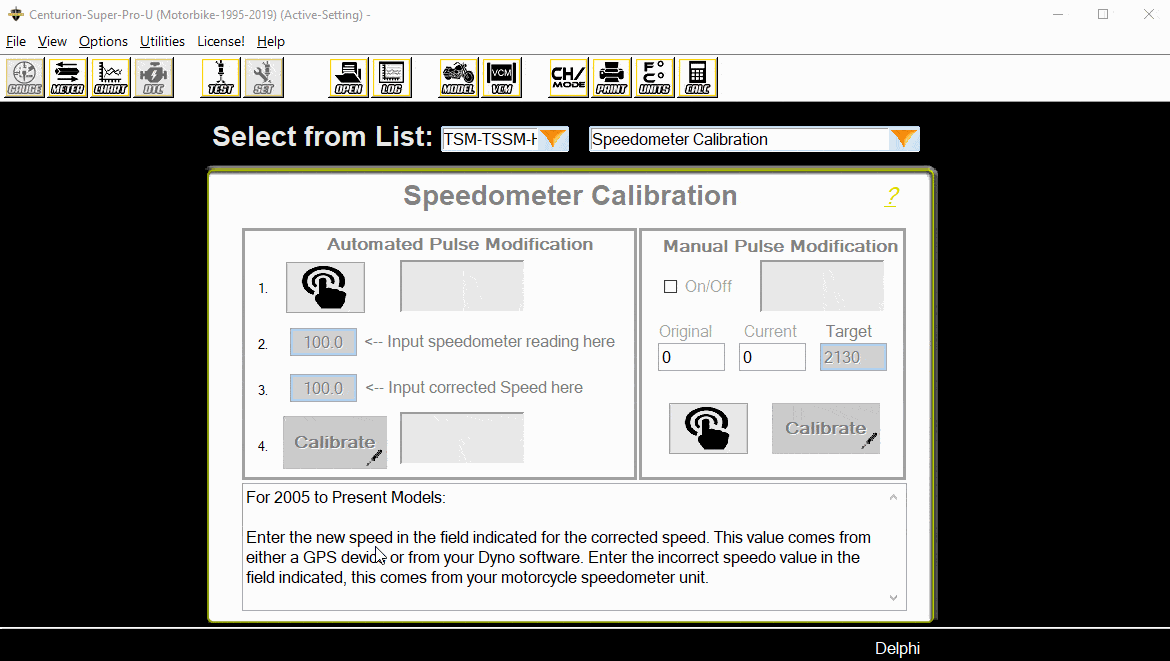The width and height of the screenshot is (1170, 661).
Task: Click the CH/MODE toolbar icon
Action: [568, 77]
